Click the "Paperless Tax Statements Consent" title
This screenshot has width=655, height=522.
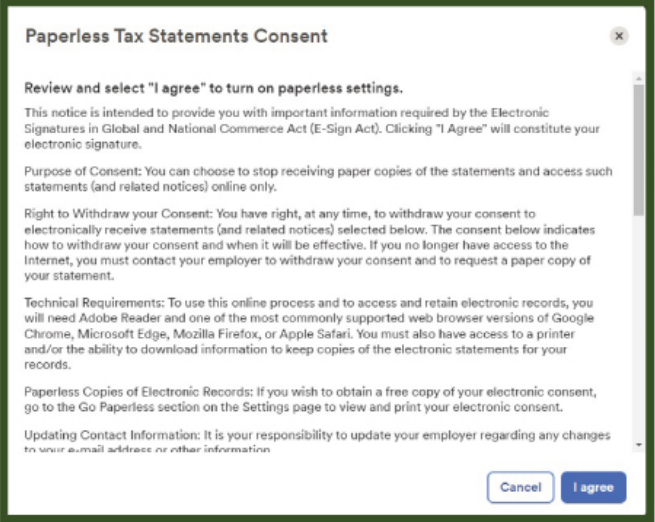(176, 36)
